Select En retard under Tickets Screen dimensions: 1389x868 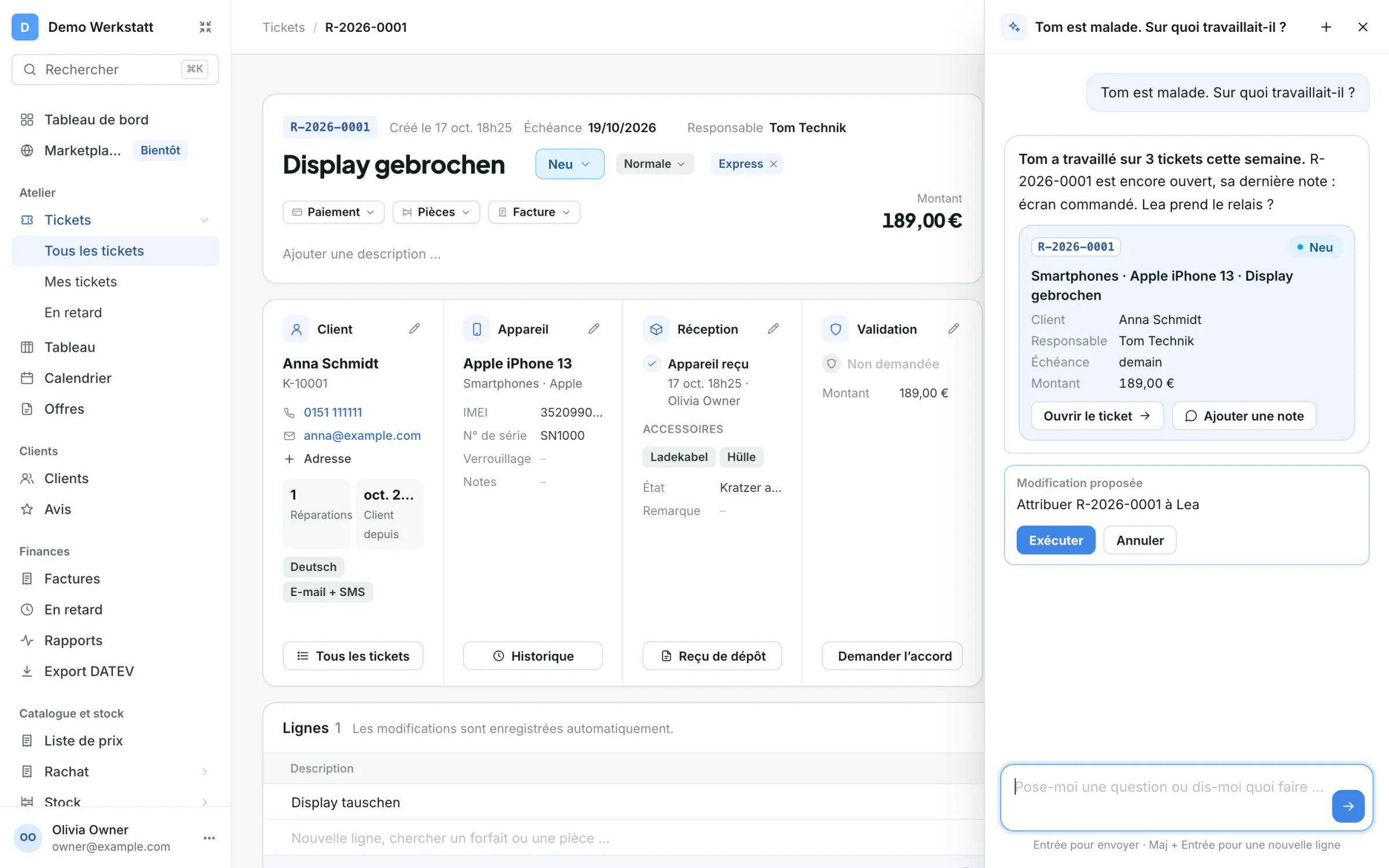[115, 312]
